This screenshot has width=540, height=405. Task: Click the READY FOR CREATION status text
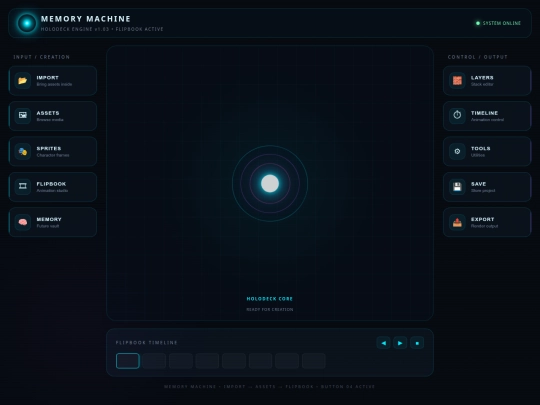(270, 310)
